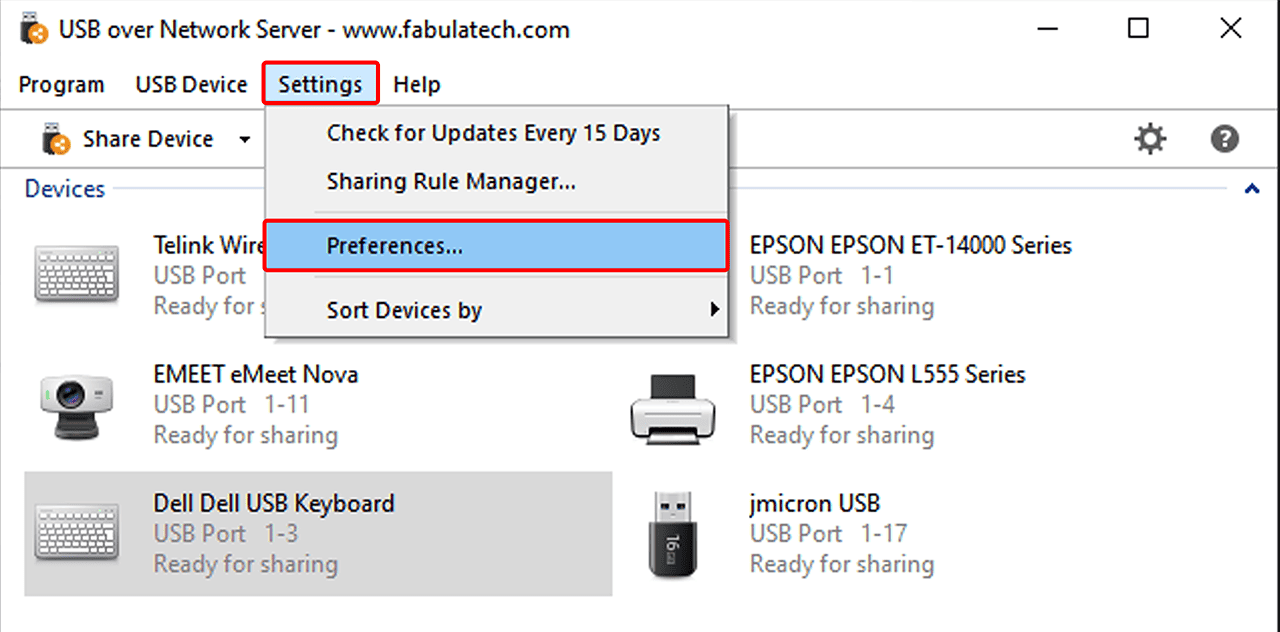The width and height of the screenshot is (1280, 632).
Task: Open the USB Device menu
Action: tap(191, 85)
